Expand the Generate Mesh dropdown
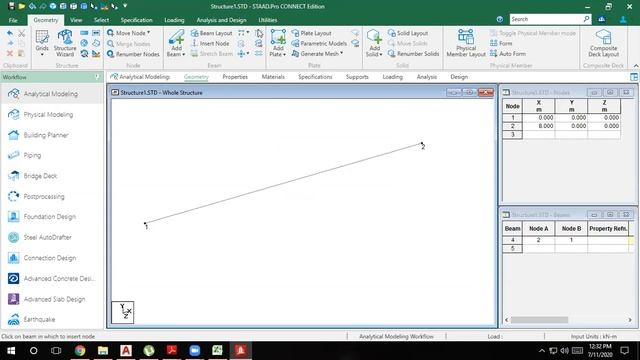 coord(342,53)
